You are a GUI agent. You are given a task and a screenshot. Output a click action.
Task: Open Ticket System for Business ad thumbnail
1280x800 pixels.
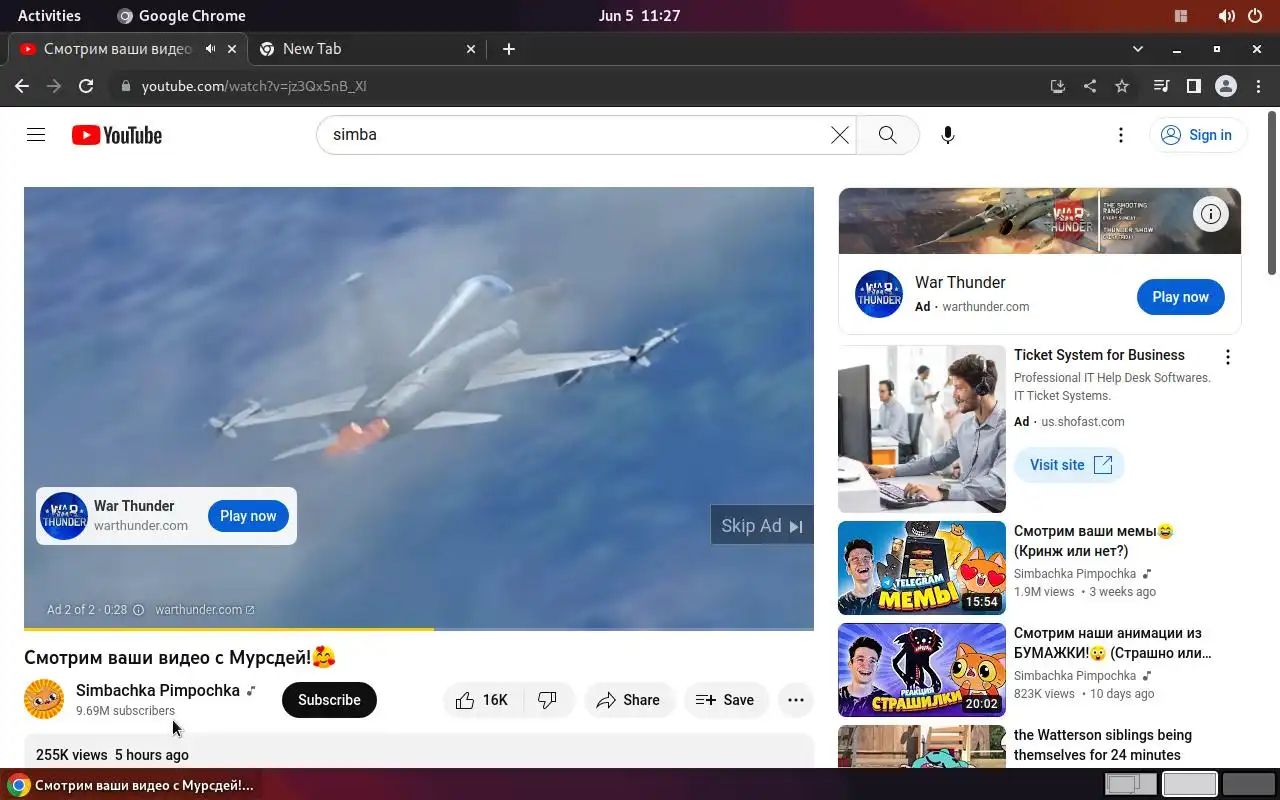point(922,429)
